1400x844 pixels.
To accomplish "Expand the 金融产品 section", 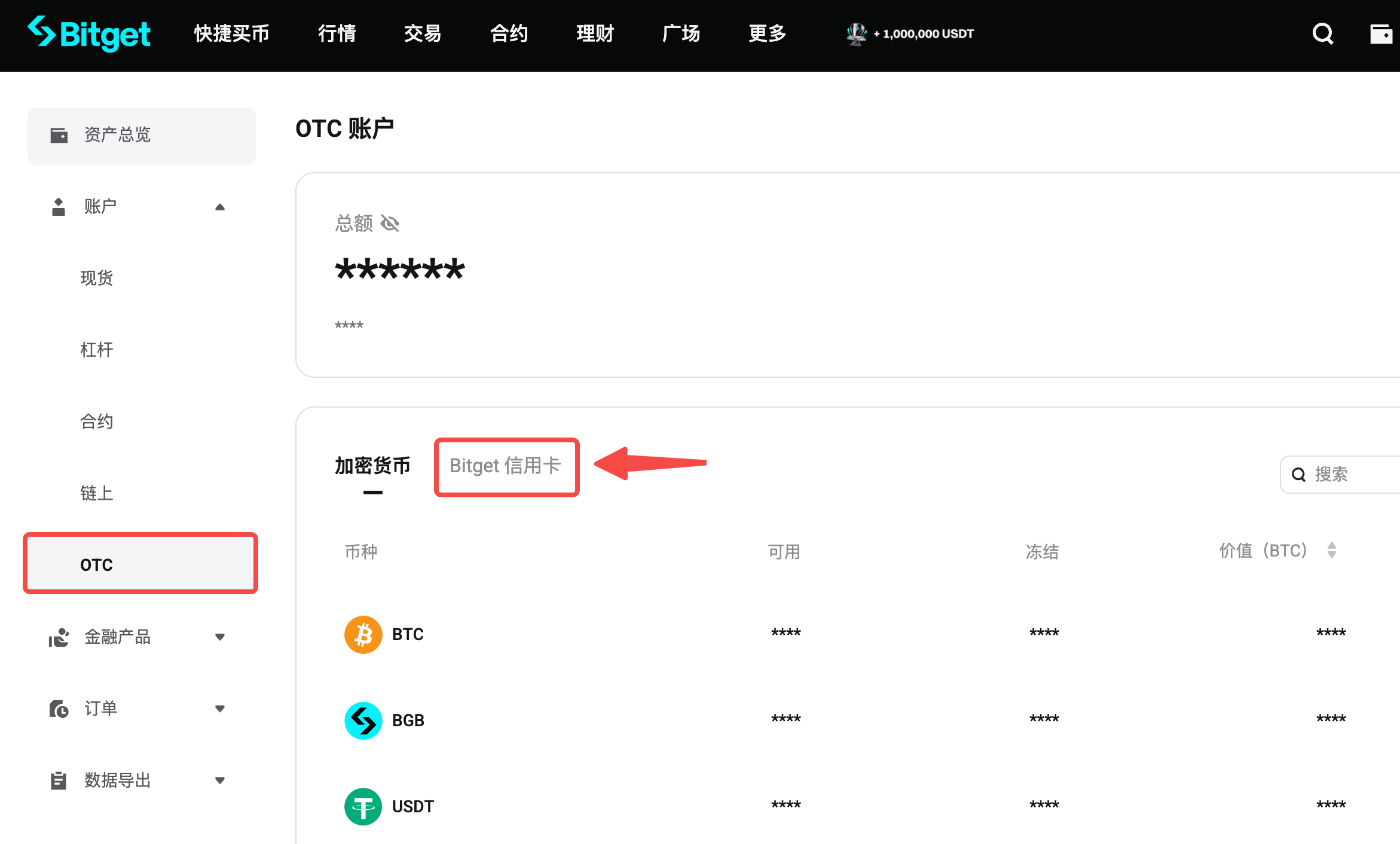I will pos(220,637).
